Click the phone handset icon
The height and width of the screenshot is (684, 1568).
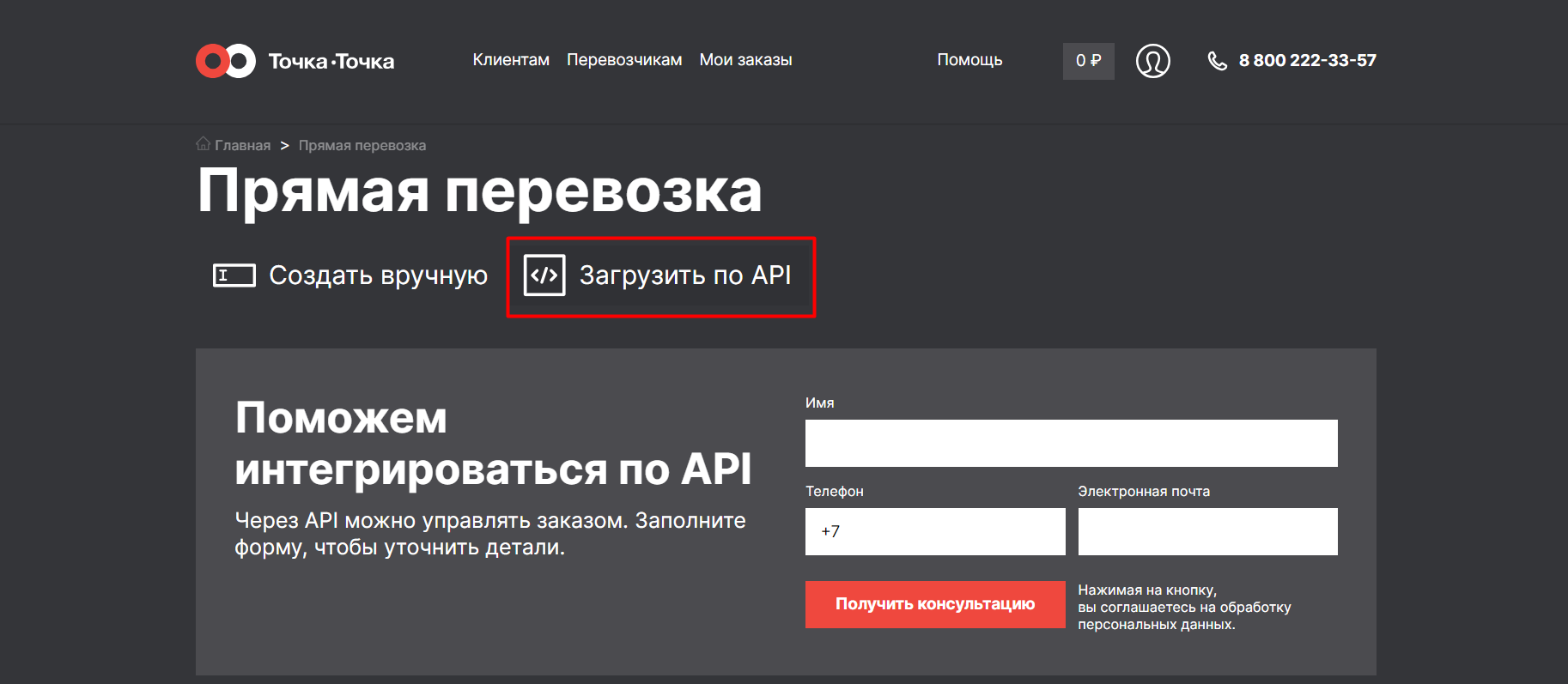click(1217, 61)
